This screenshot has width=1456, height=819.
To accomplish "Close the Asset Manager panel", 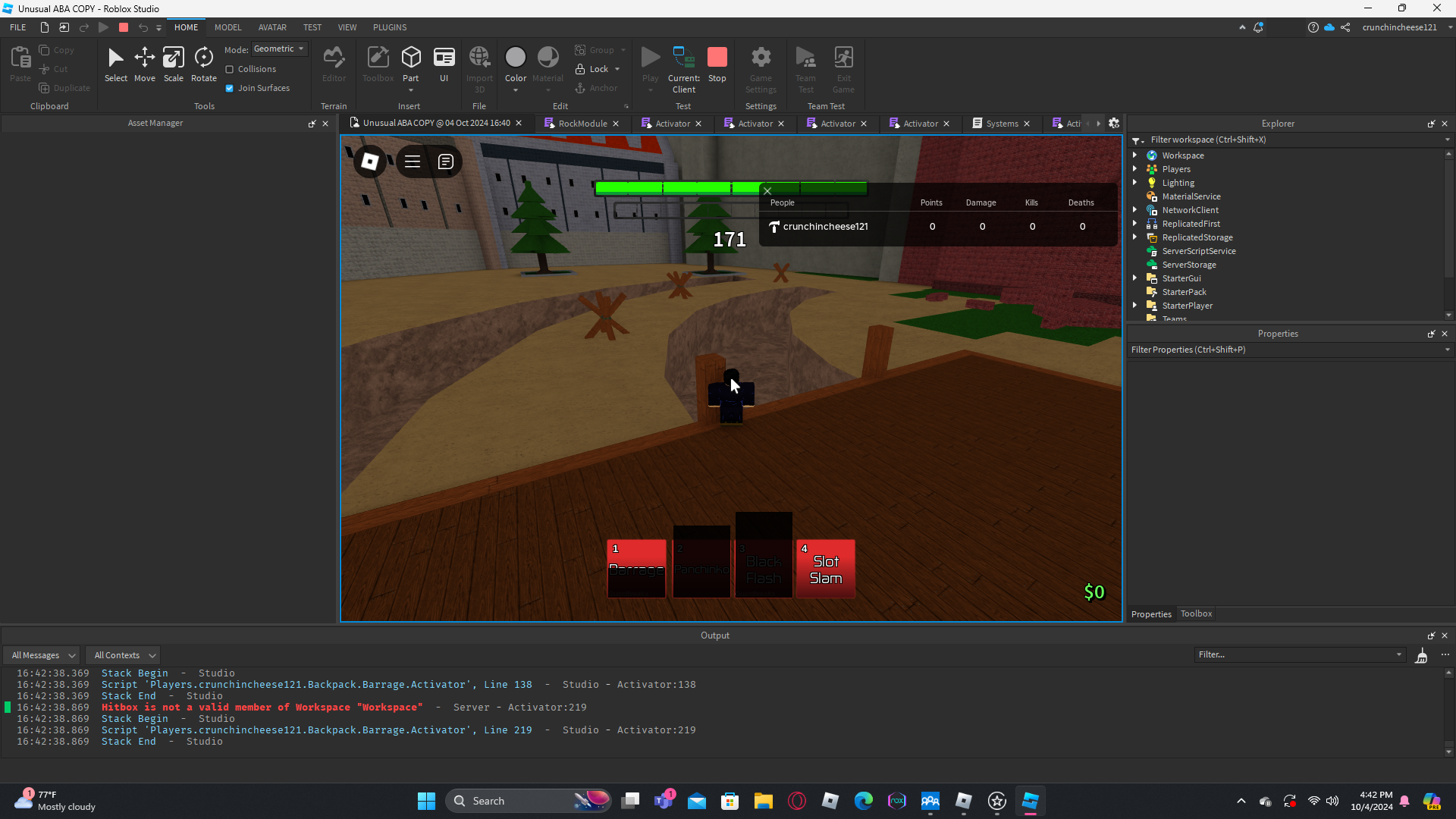I will (x=325, y=124).
